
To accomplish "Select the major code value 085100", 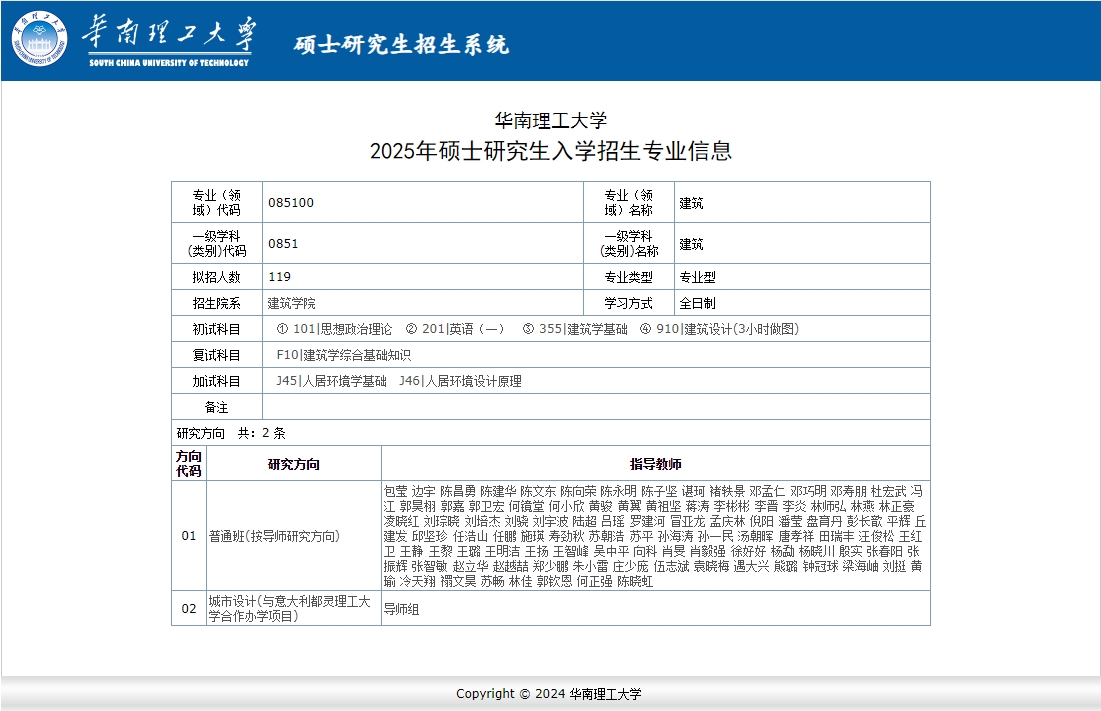I will pyautogui.click(x=291, y=203).
